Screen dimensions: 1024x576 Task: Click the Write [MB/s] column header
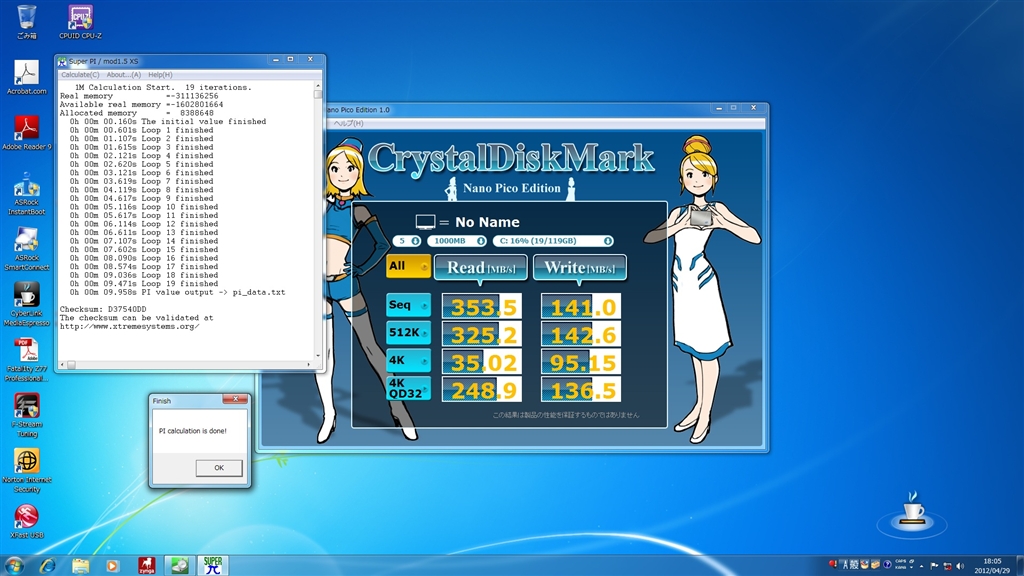[x=580, y=268]
